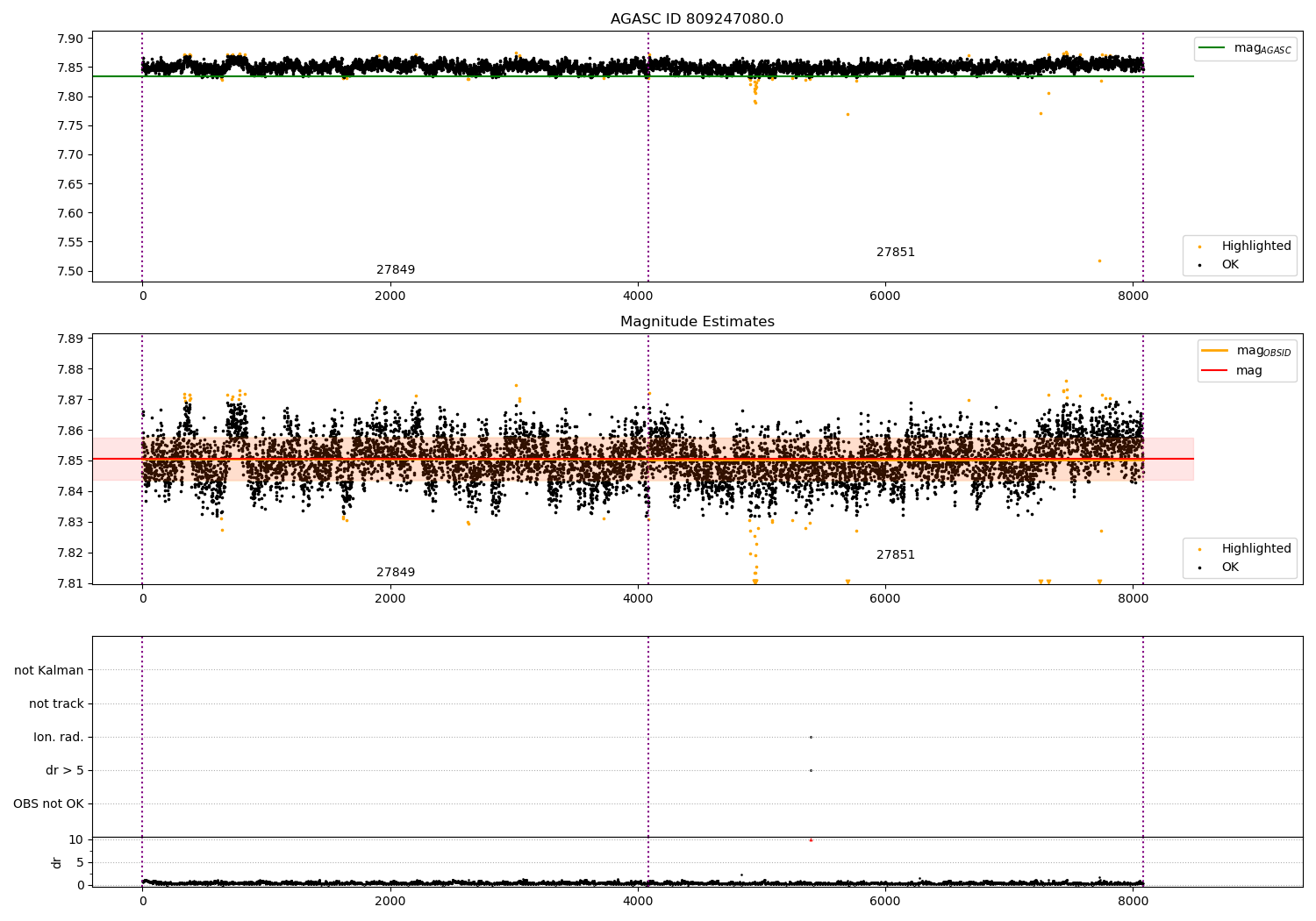Viewport: 1316px width, 921px height.
Task: Click the '7.82' tick on Magnitude Estimates axis
Action: (x=69, y=553)
